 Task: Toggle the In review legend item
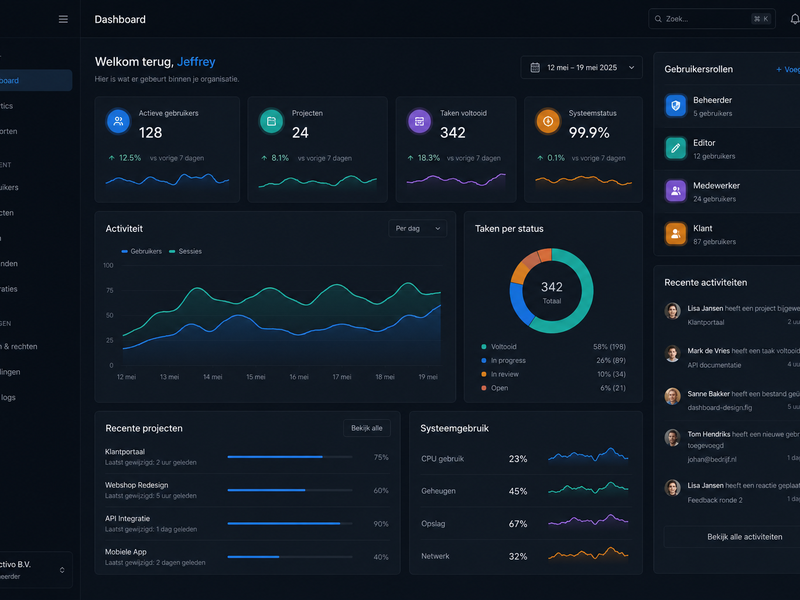(500, 374)
